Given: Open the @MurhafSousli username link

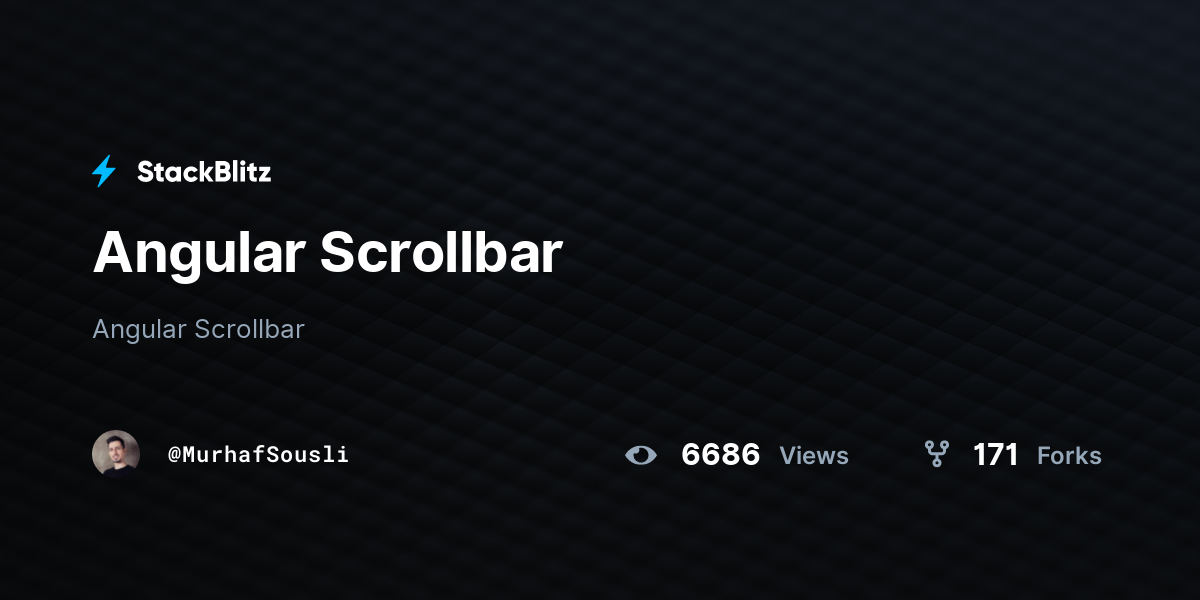Looking at the screenshot, I should click(258, 454).
